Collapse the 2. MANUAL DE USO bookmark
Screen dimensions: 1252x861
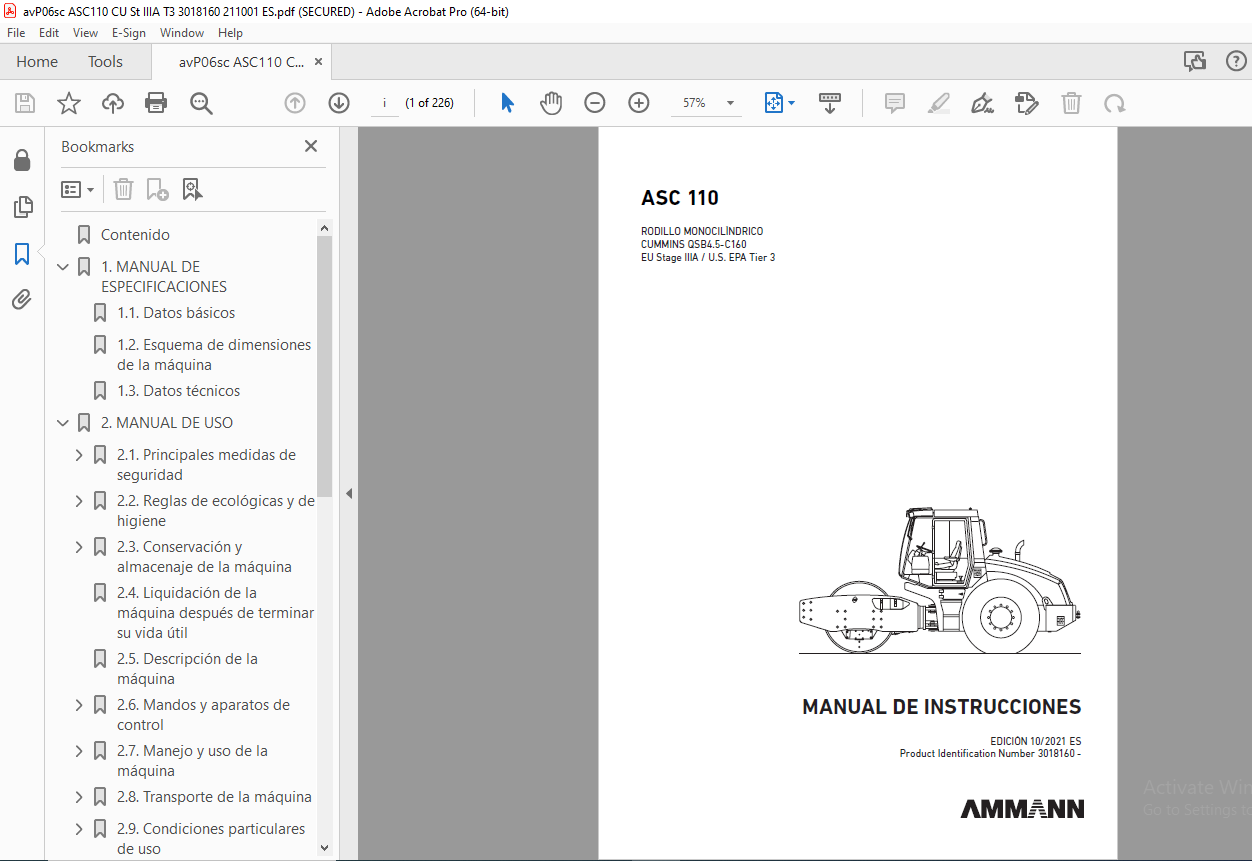63,423
